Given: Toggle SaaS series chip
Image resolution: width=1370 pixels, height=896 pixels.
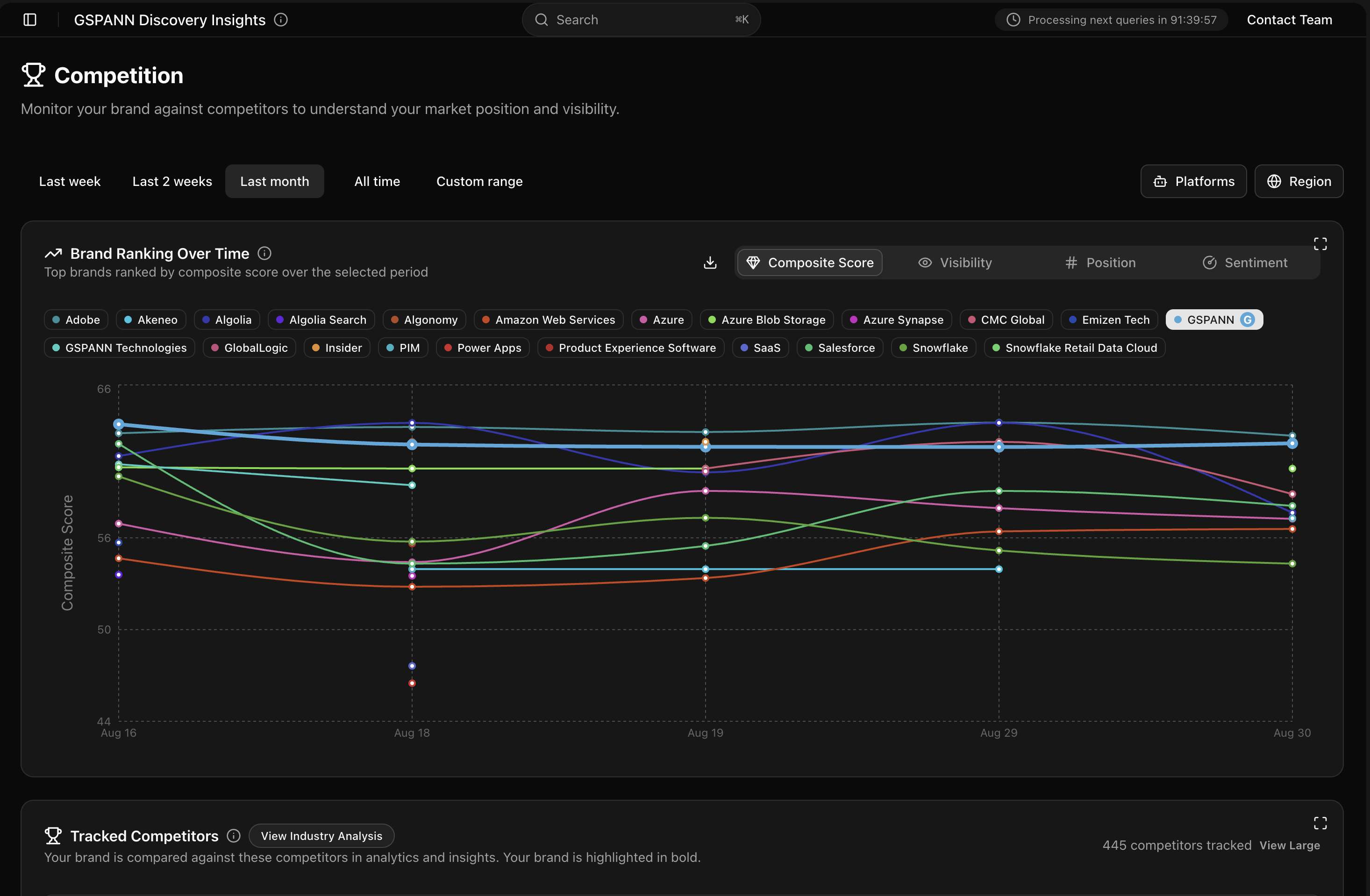Looking at the screenshot, I should 760,348.
